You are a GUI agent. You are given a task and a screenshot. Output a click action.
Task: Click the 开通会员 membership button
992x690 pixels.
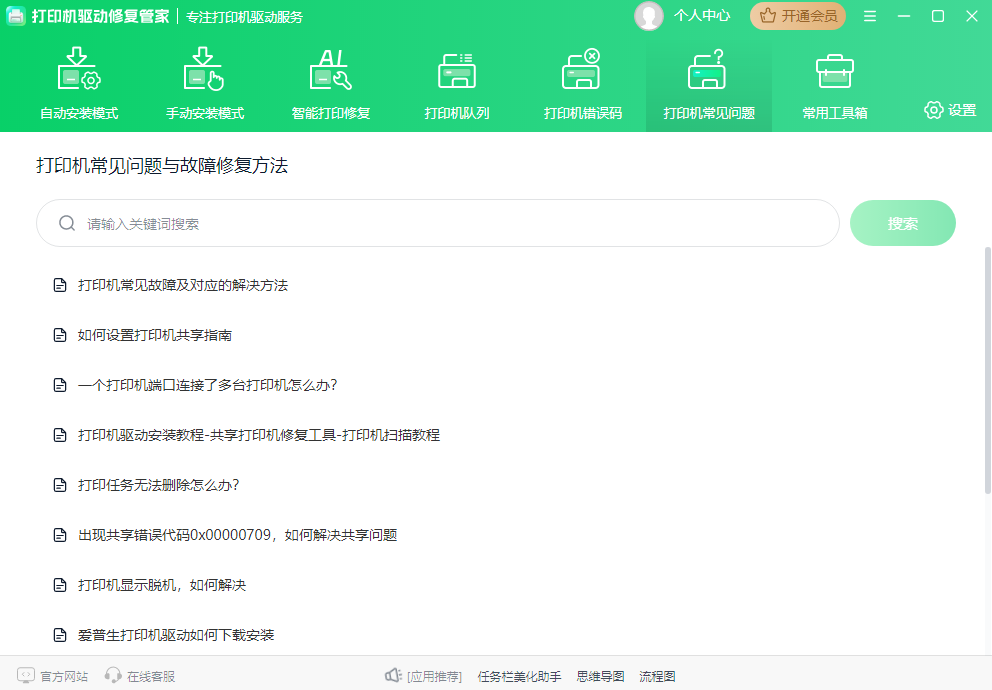[797, 16]
